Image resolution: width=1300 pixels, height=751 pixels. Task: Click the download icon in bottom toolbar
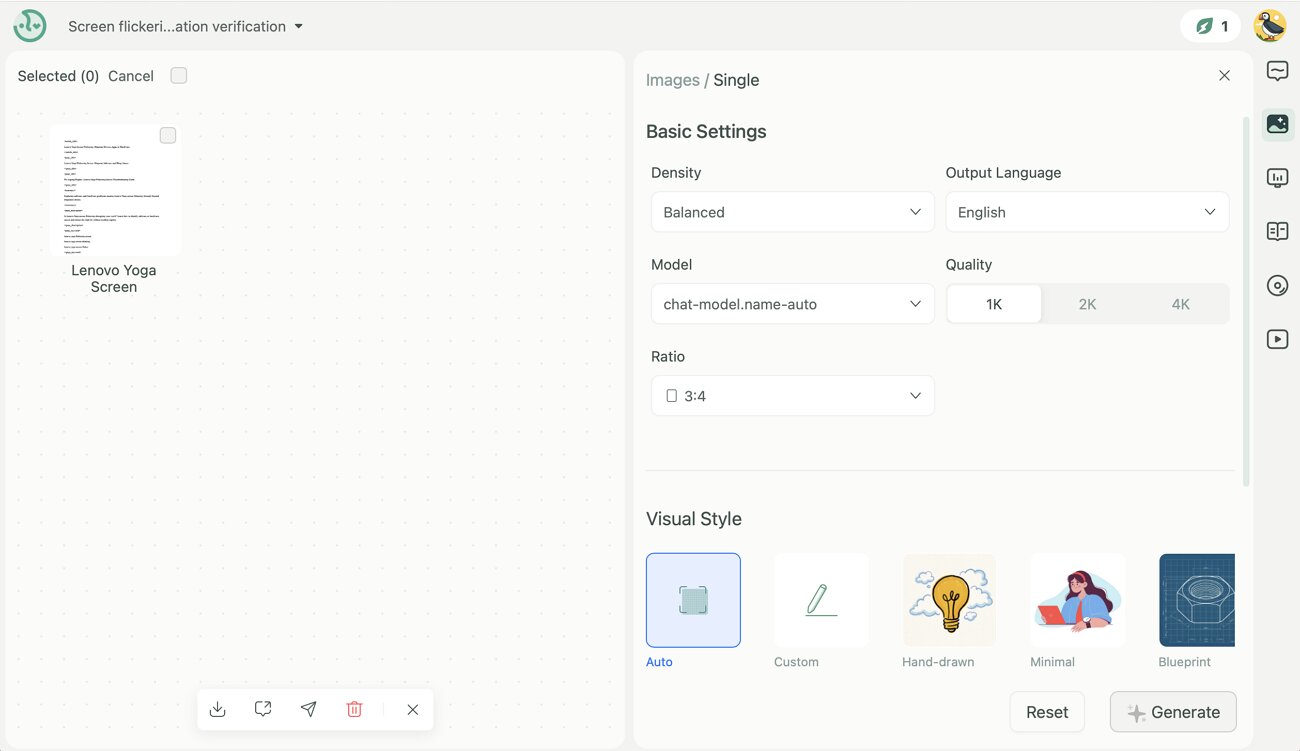(217, 709)
